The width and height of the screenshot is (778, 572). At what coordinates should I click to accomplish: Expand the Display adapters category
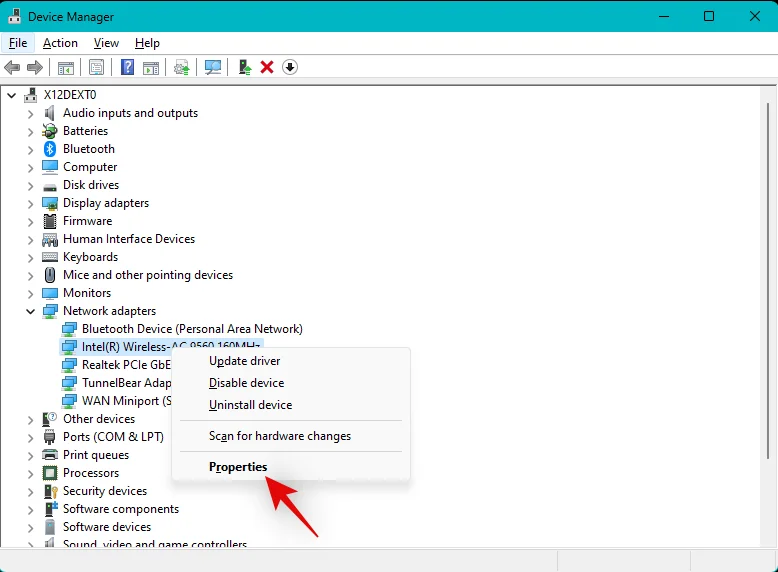pos(30,203)
